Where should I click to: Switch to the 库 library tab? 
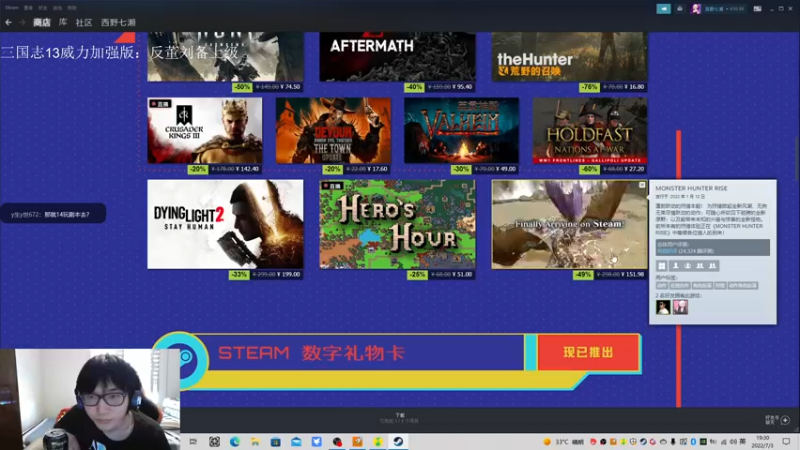click(x=63, y=22)
